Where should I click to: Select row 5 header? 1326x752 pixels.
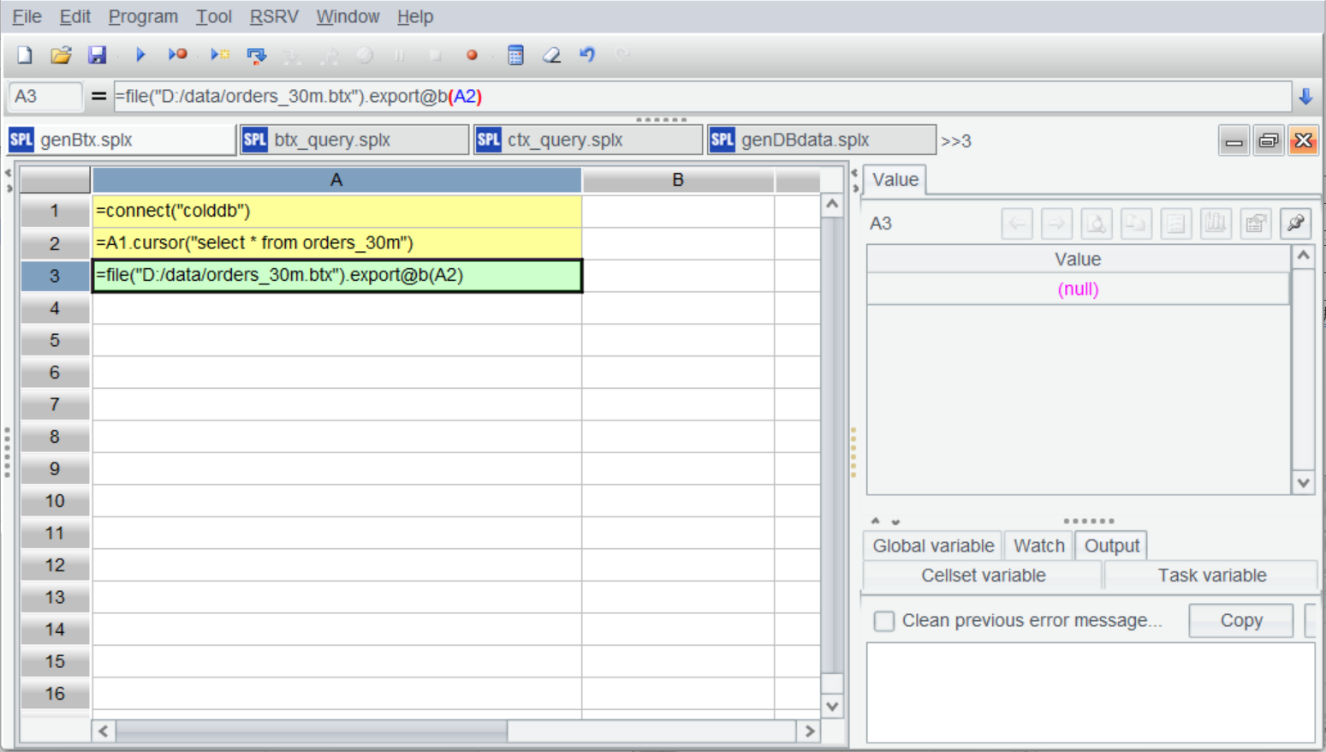pyautogui.click(x=55, y=341)
